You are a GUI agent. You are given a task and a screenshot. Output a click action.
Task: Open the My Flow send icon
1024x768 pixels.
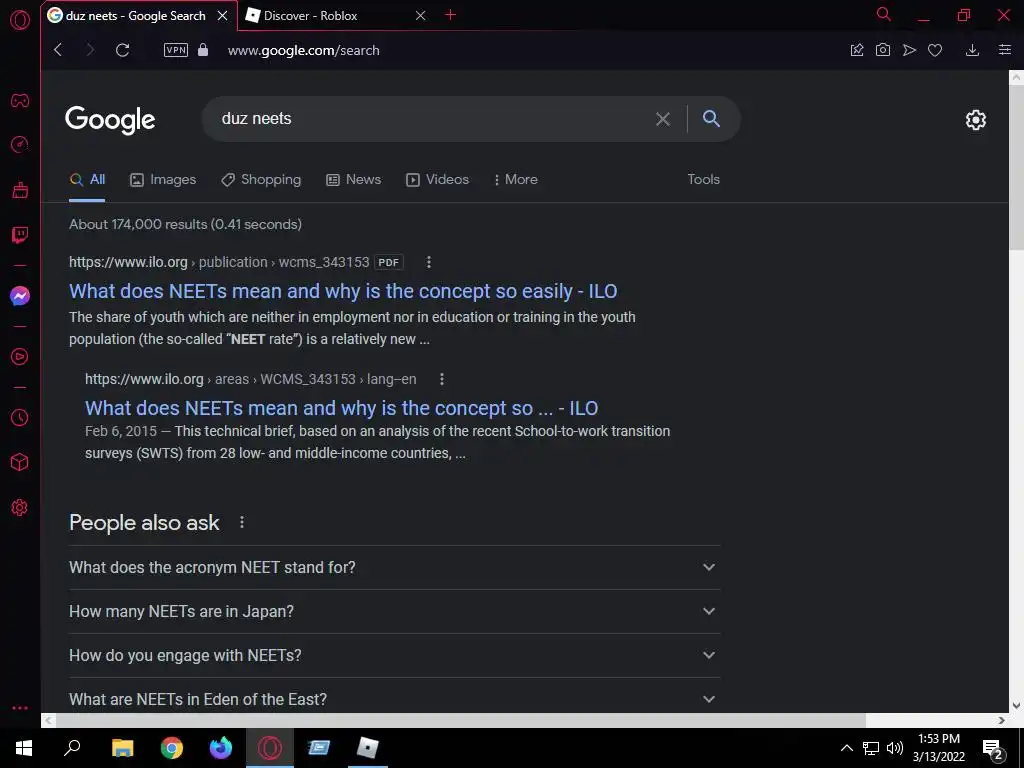click(909, 50)
